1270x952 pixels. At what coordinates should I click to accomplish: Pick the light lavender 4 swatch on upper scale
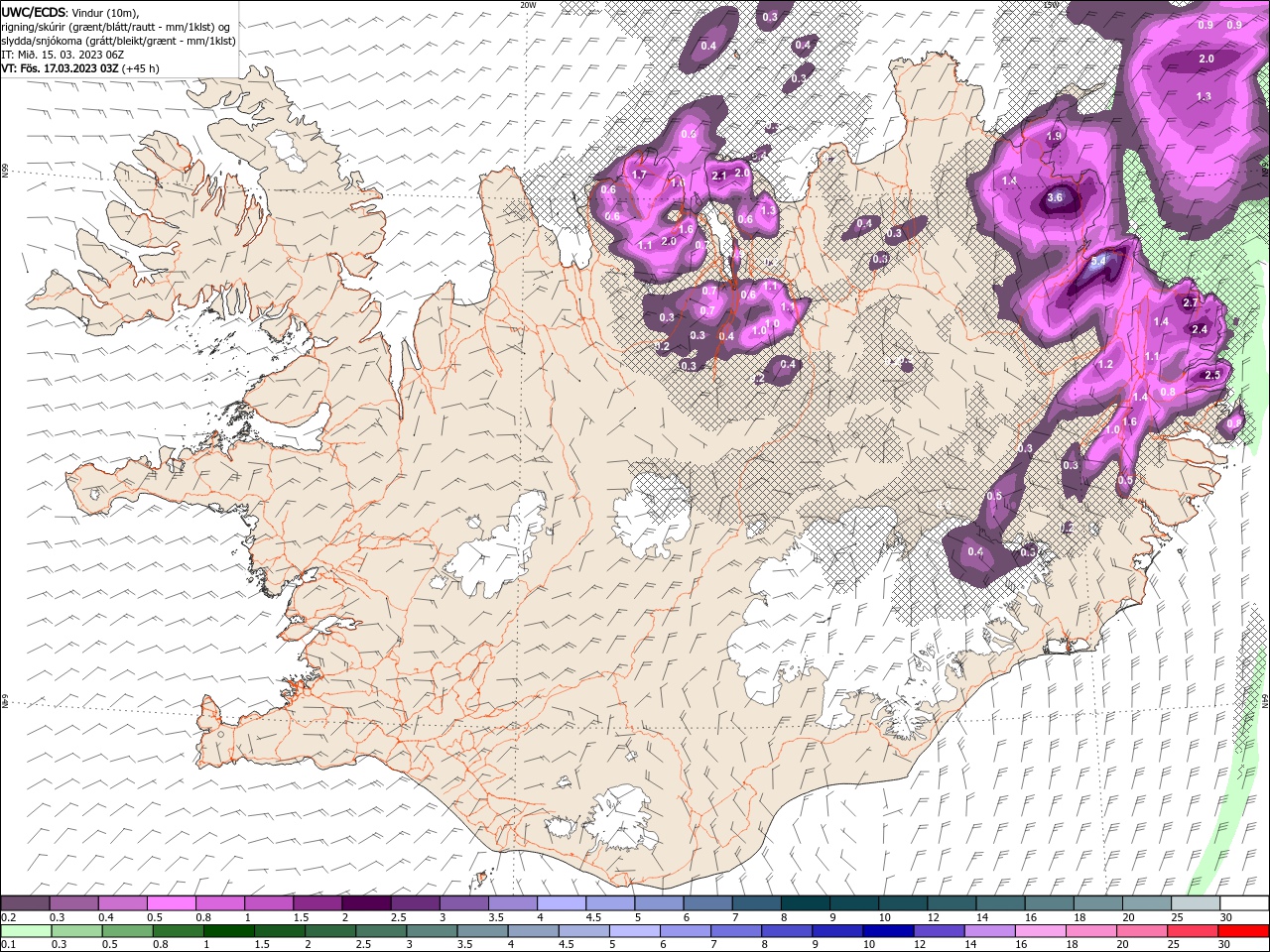point(562,903)
